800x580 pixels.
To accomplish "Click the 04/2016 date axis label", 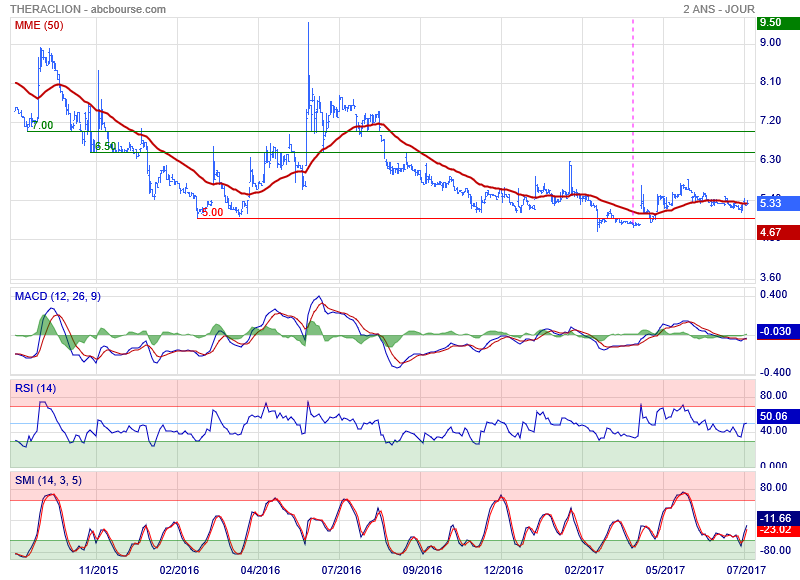I will point(260,570).
